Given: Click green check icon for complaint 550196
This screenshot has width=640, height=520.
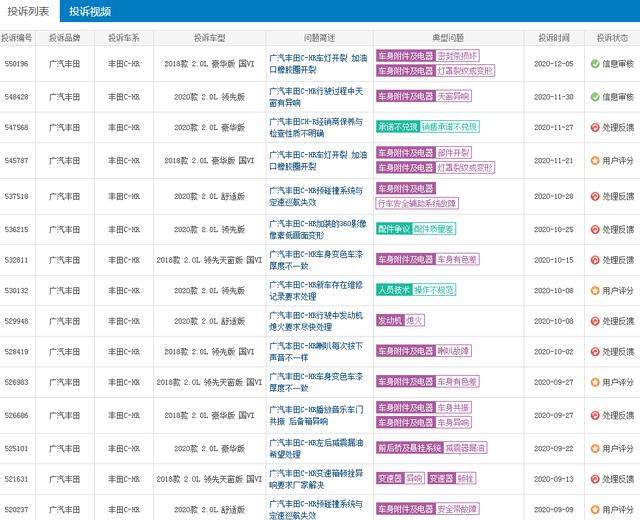Looking at the screenshot, I should pos(595,64).
